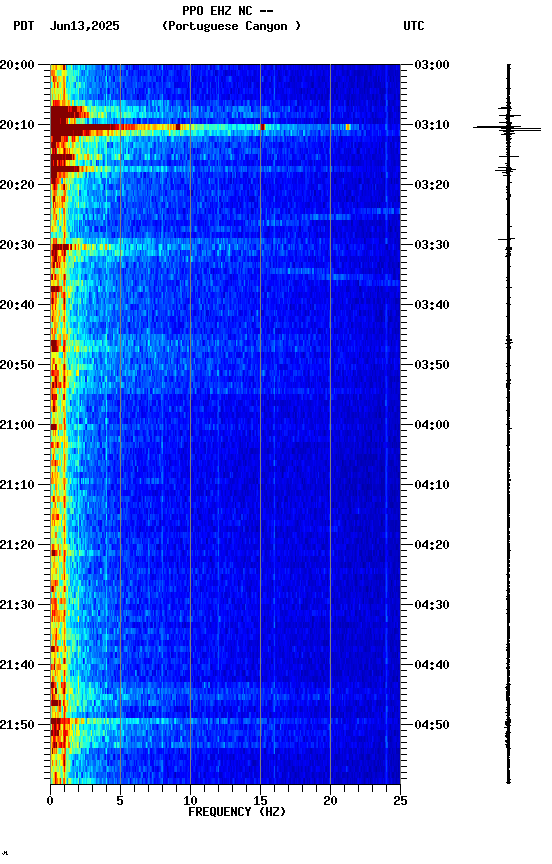Click the '21:30' PDT time label

point(17,605)
